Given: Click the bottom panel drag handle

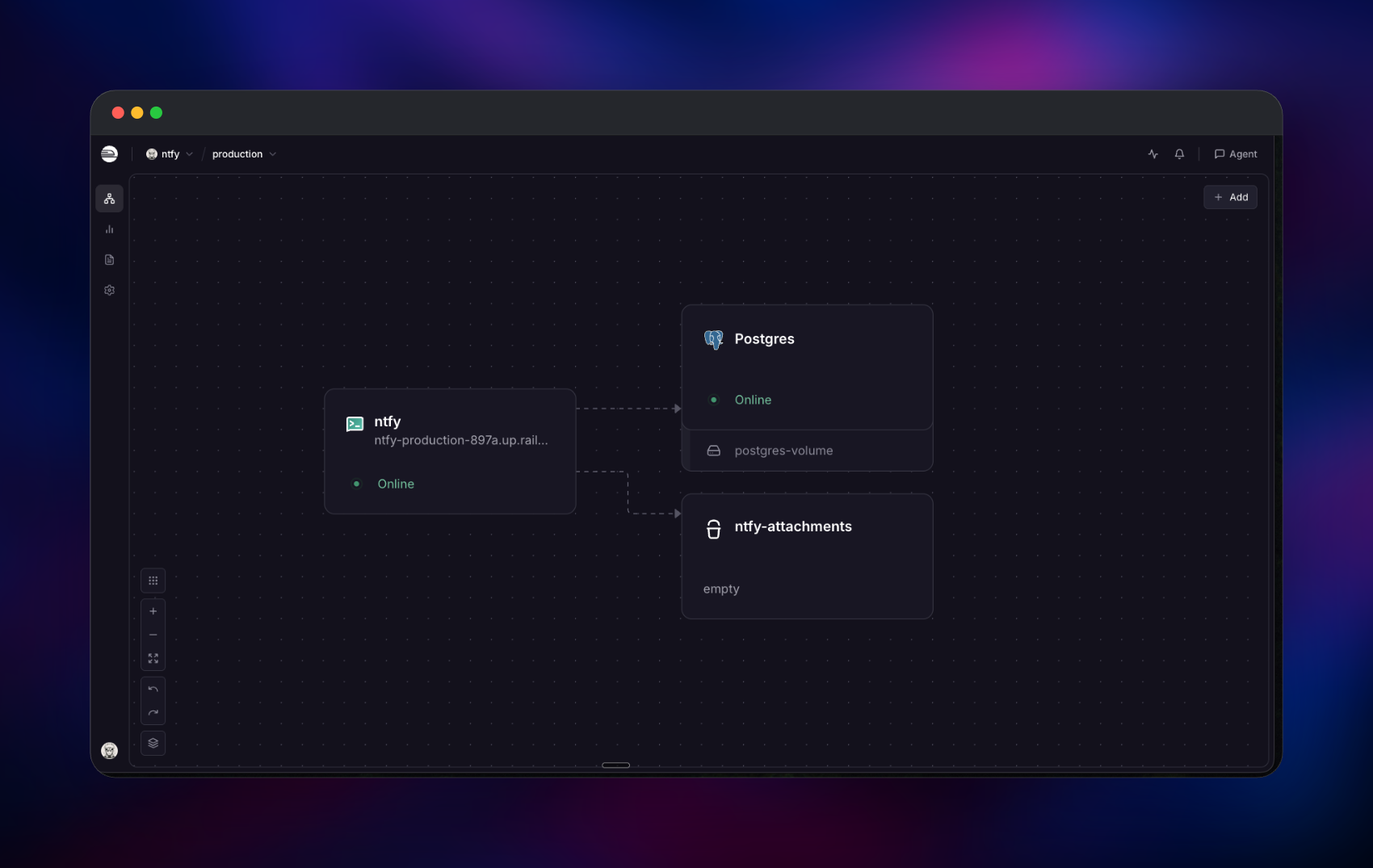Looking at the screenshot, I should [615, 765].
